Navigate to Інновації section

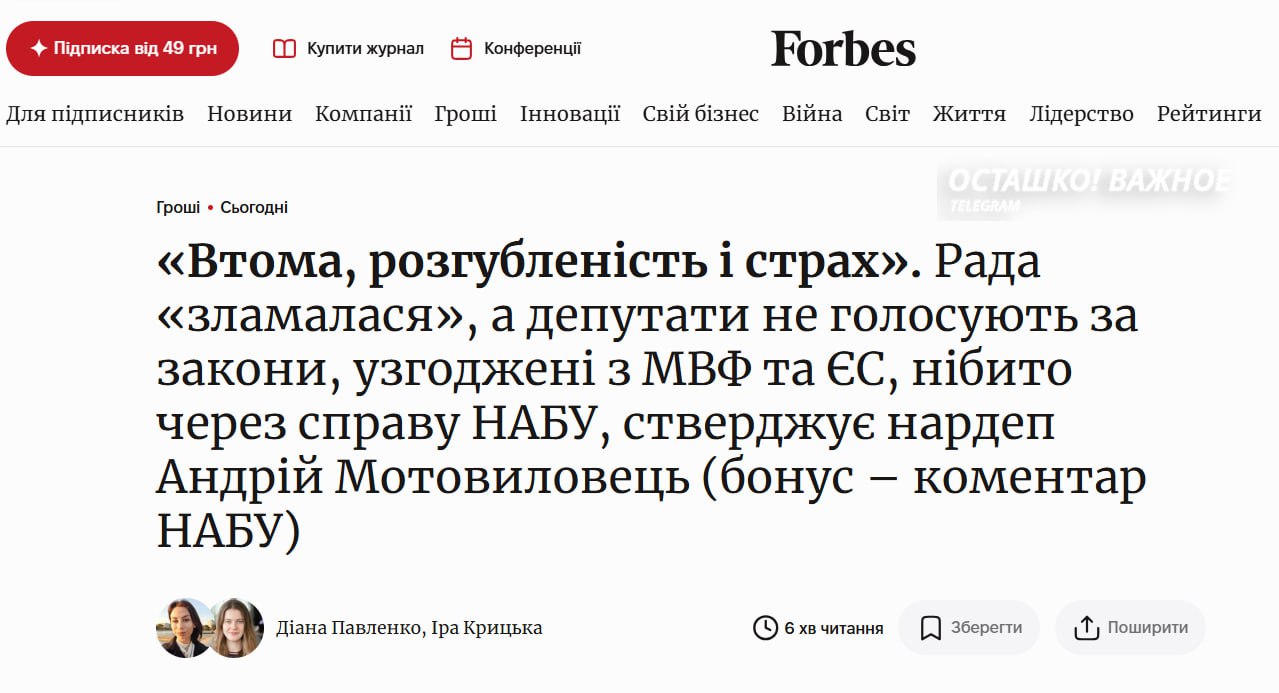570,114
